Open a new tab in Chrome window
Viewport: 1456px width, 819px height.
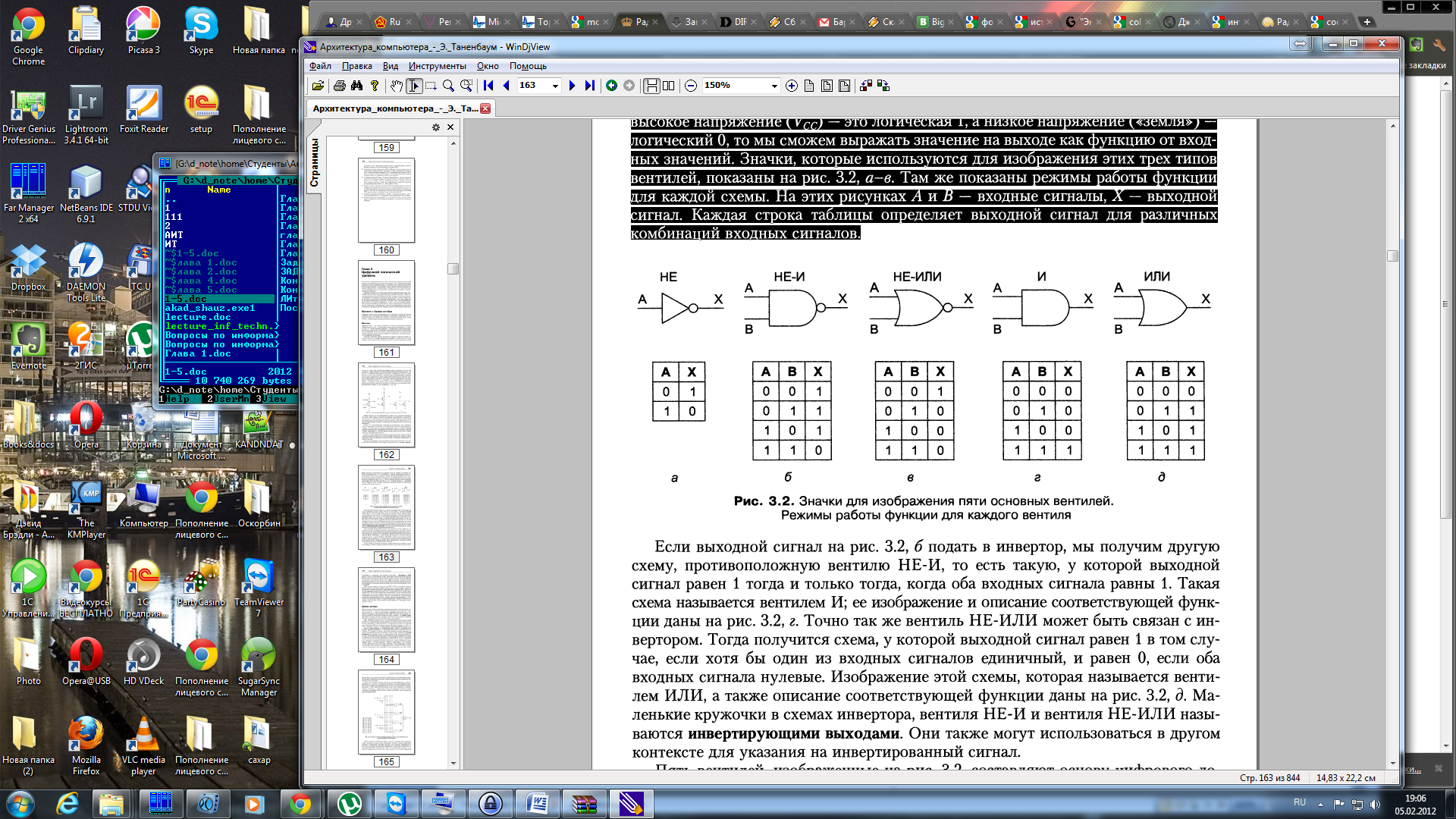click(x=1367, y=22)
